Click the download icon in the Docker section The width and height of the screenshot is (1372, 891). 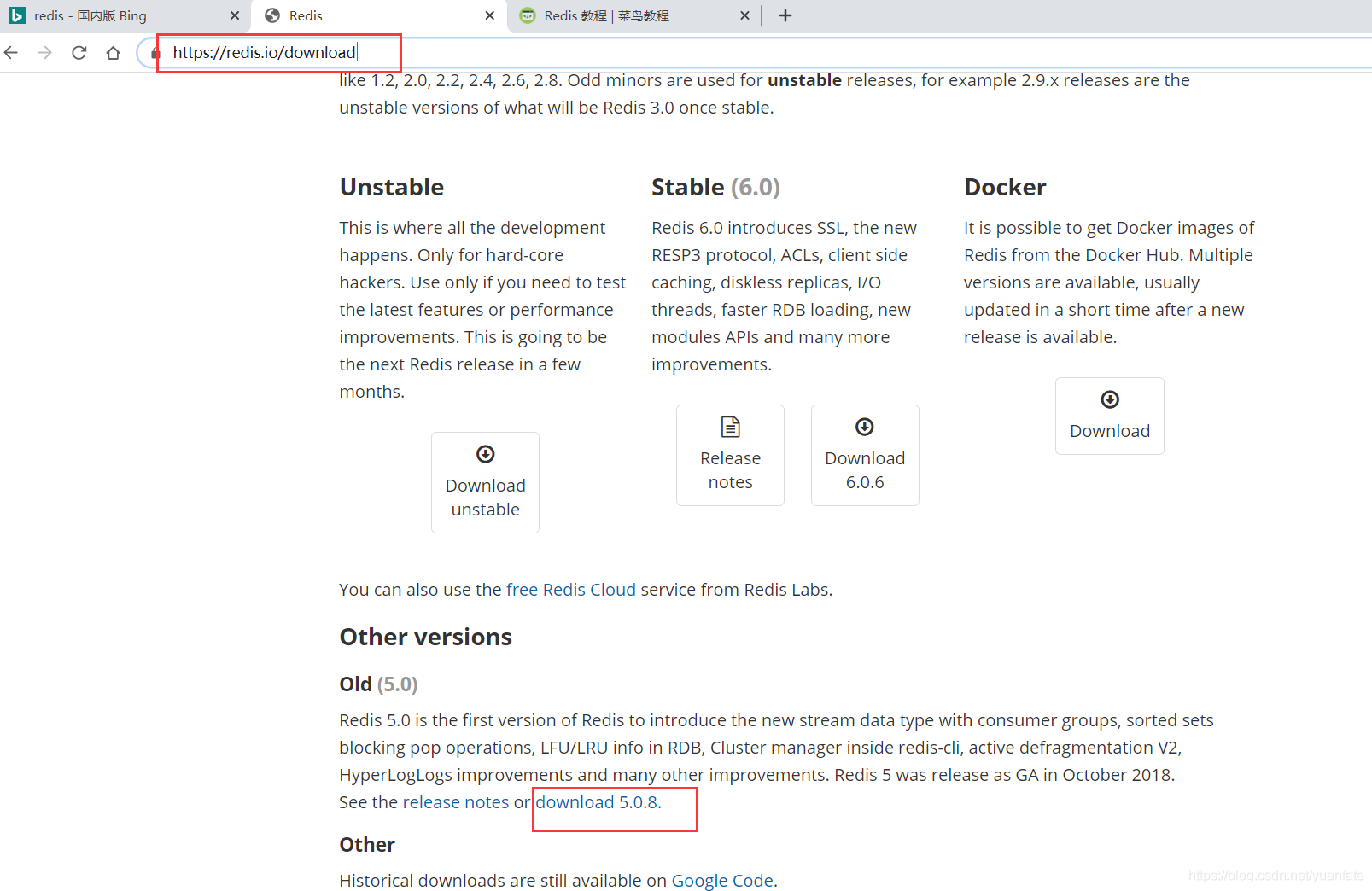(1110, 399)
